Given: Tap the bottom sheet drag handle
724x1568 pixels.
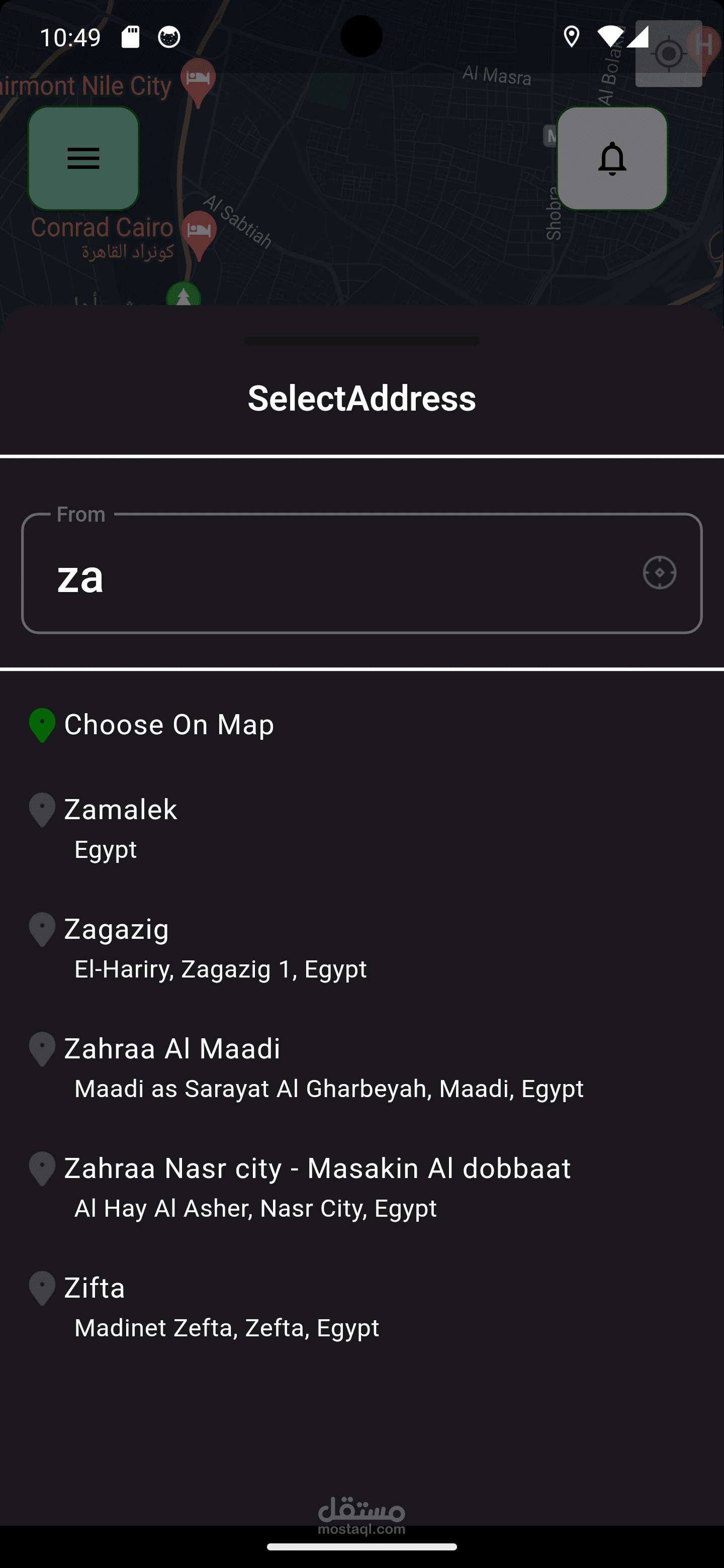Looking at the screenshot, I should point(361,341).
